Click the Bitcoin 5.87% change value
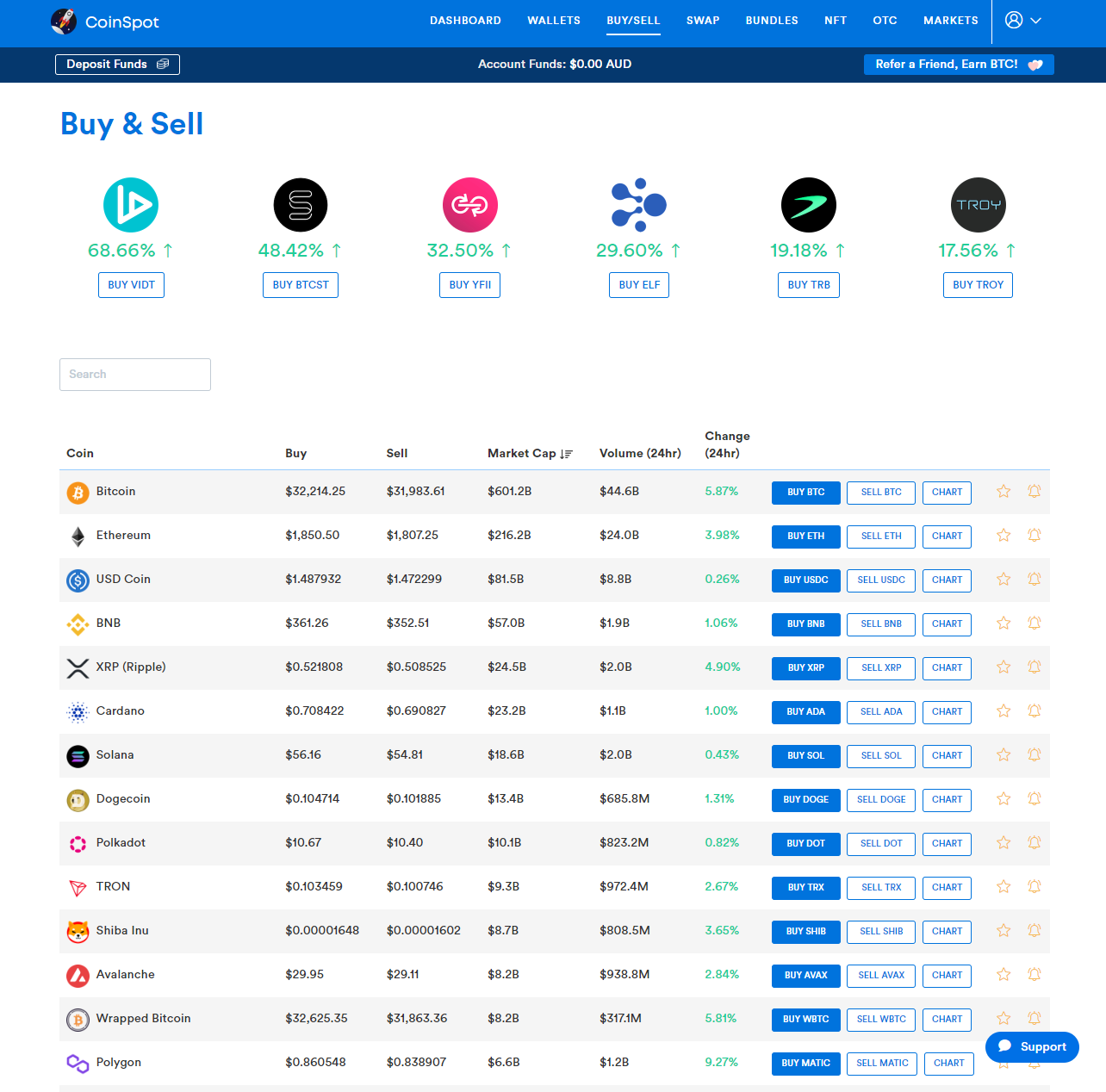This screenshot has height=1092, width=1106. pos(722,491)
